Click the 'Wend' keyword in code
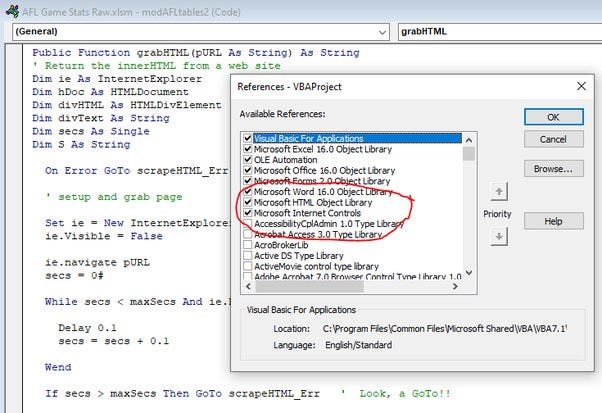 (x=58, y=367)
